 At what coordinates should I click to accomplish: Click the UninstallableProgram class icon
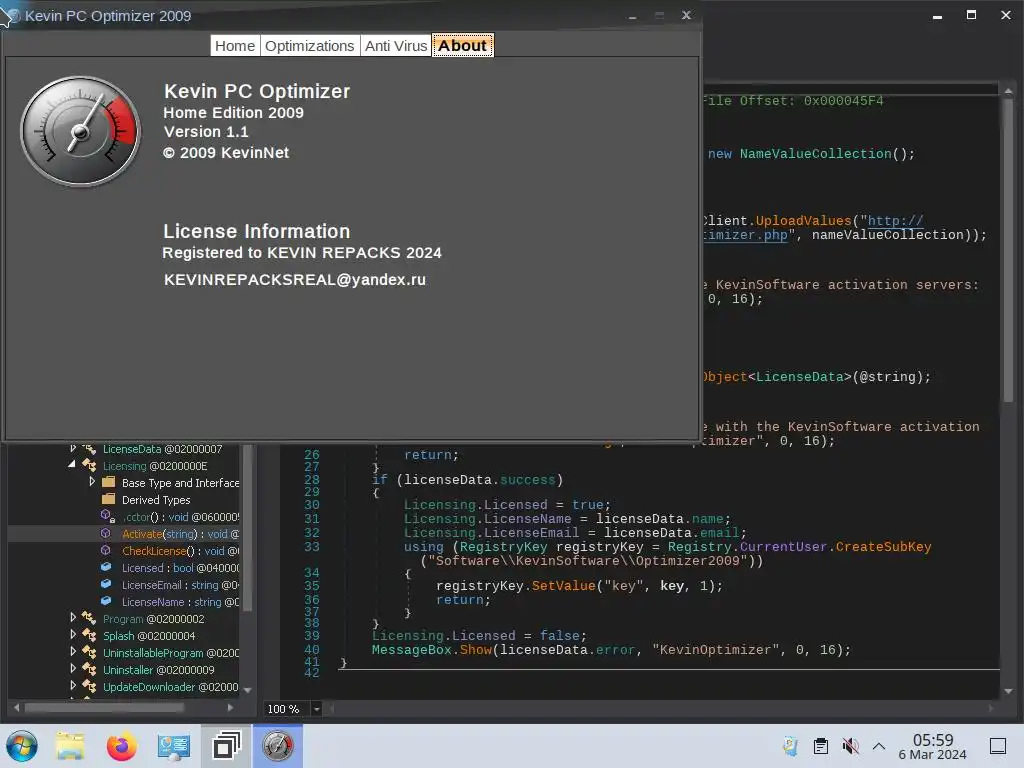pos(89,652)
